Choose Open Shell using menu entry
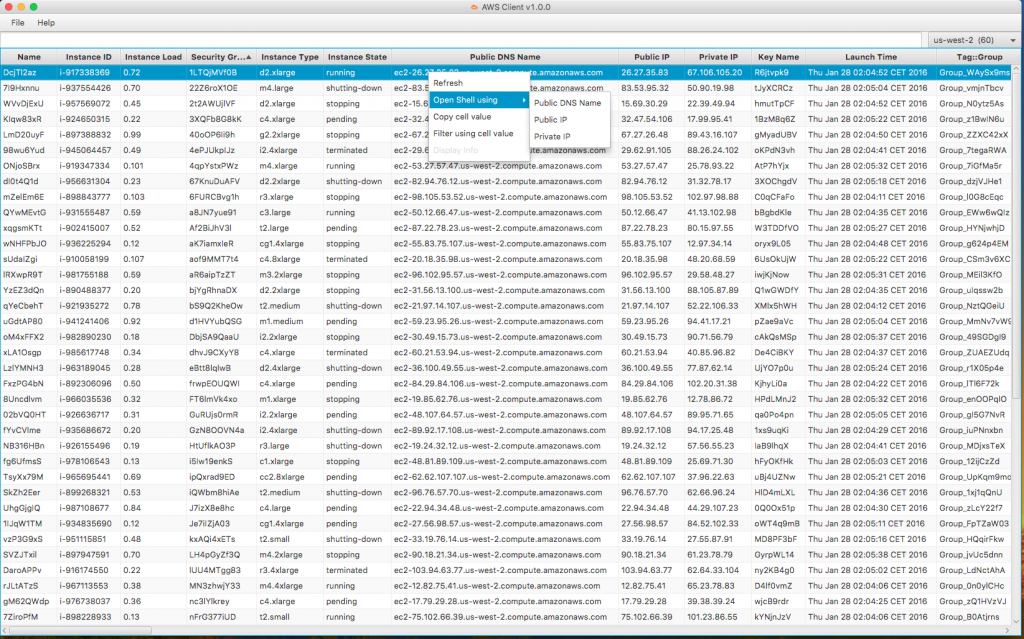Image resolution: width=1024 pixels, height=639 pixels. coord(479,100)
